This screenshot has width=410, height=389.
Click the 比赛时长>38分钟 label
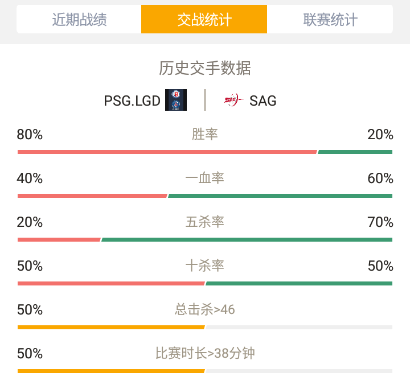(205, 353)
